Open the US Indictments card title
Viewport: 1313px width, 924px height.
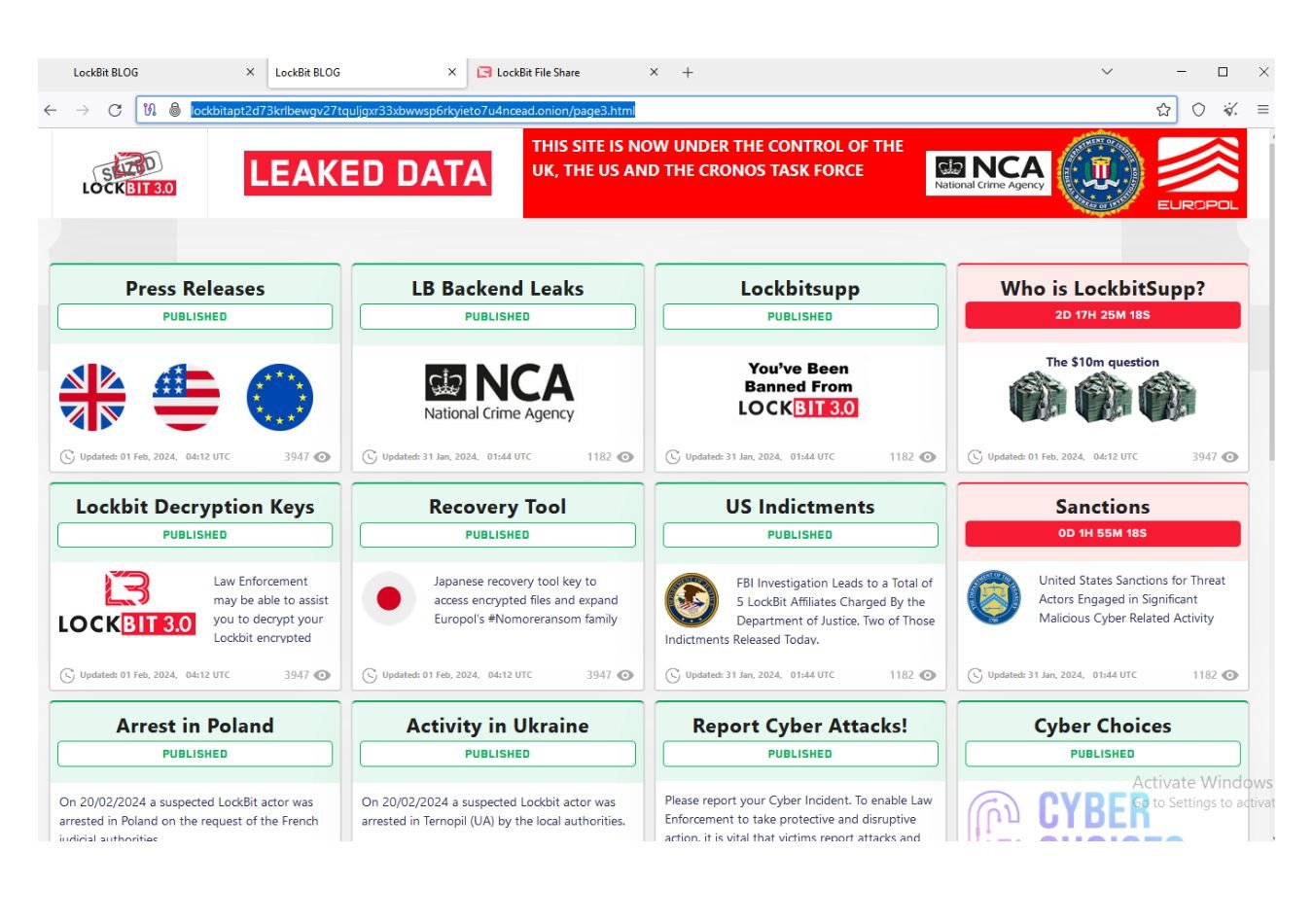pos(799,507)
